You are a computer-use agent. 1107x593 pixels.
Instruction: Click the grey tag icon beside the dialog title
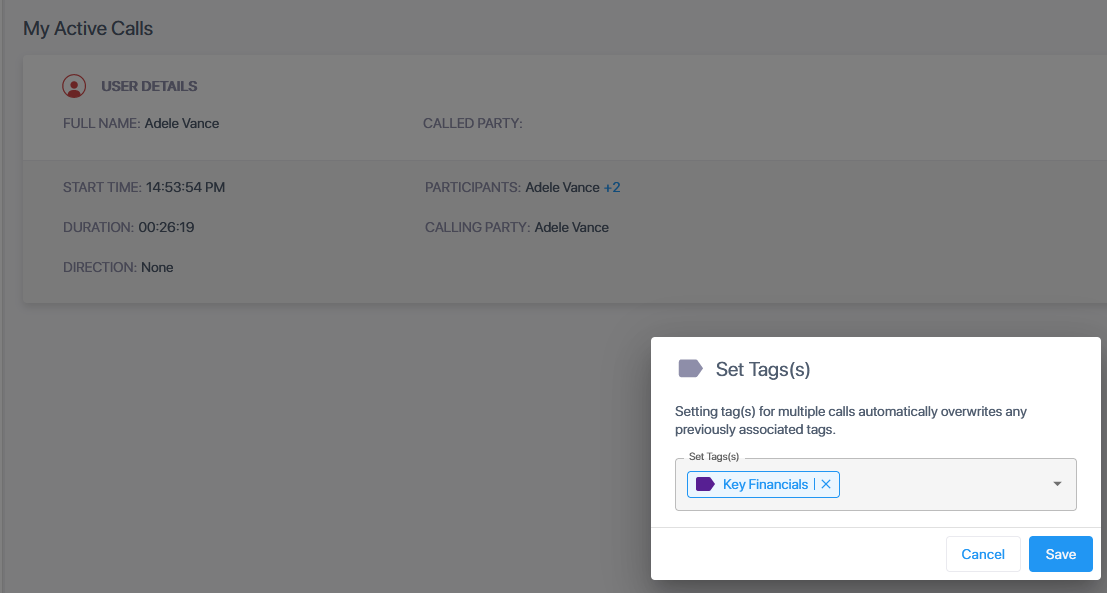point(690,369)
